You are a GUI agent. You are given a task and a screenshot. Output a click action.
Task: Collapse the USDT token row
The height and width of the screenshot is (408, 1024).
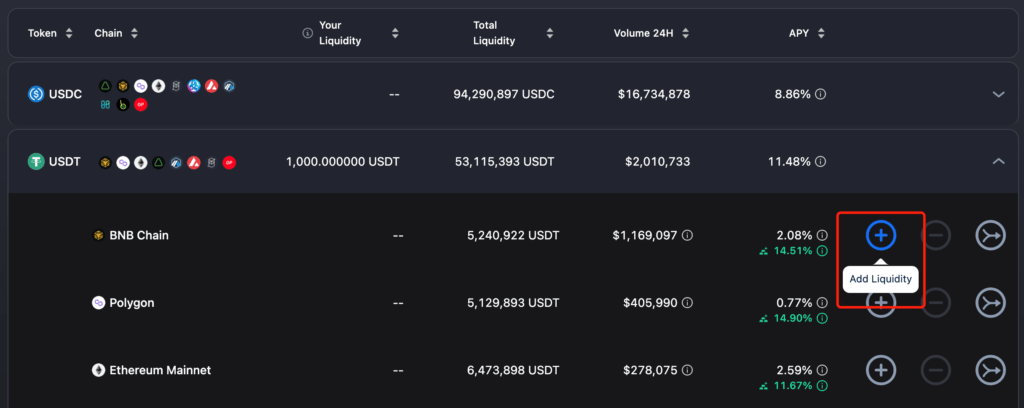click(x=997, y=161)
